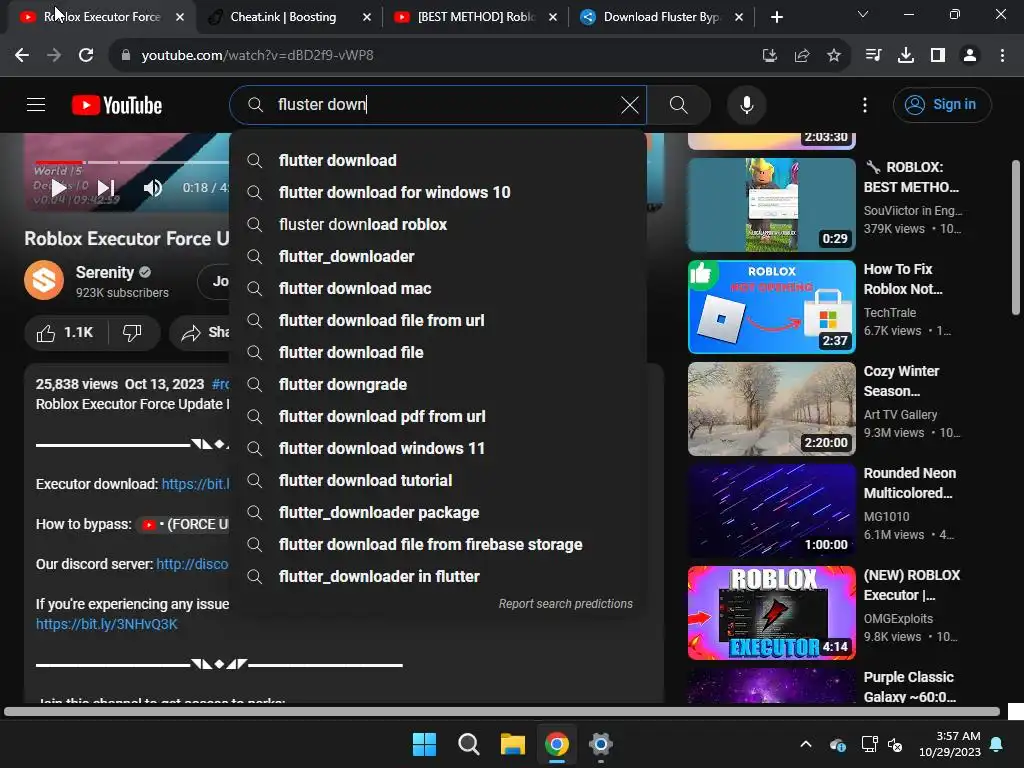This screenshot has height=768, width=1024.
Task: Choose suggestion 'flutter download pdf from url'
Action: tap(438, 416)
